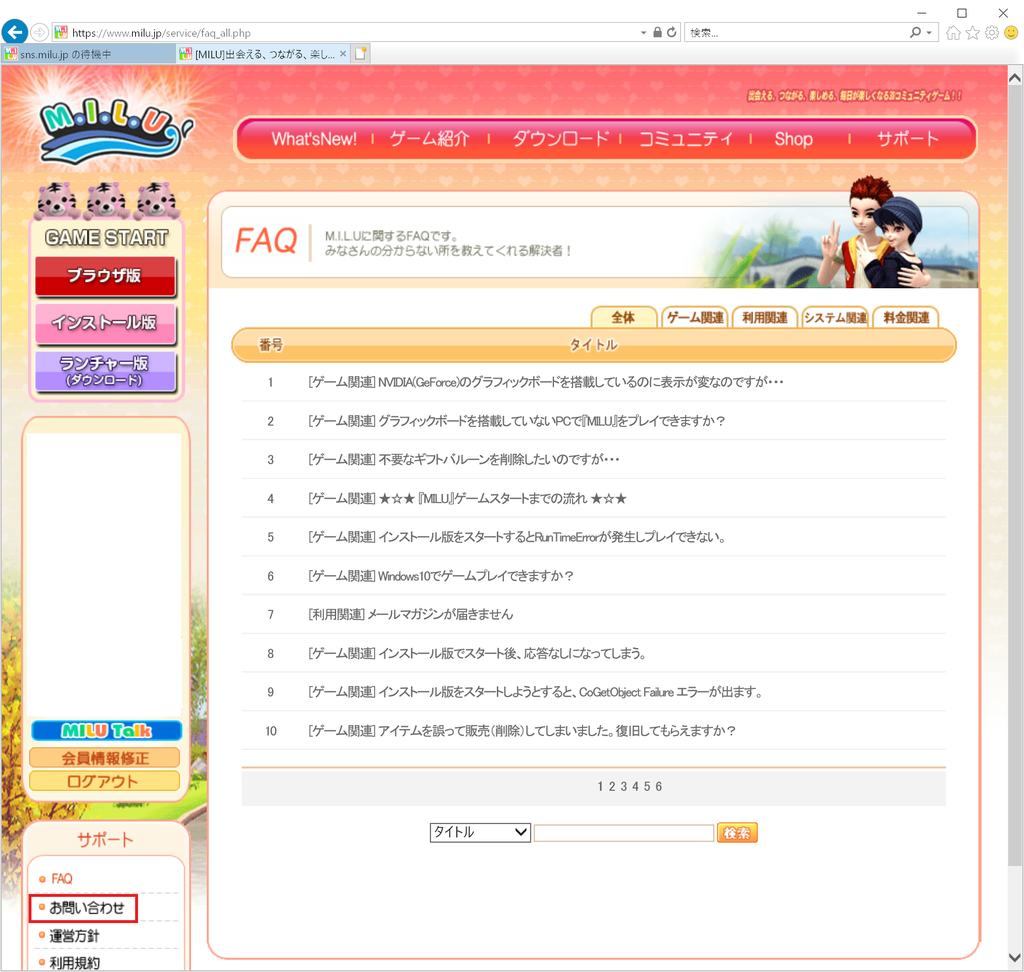Open the サポート top menu
1024x972 pixels.
coord(907,139)
